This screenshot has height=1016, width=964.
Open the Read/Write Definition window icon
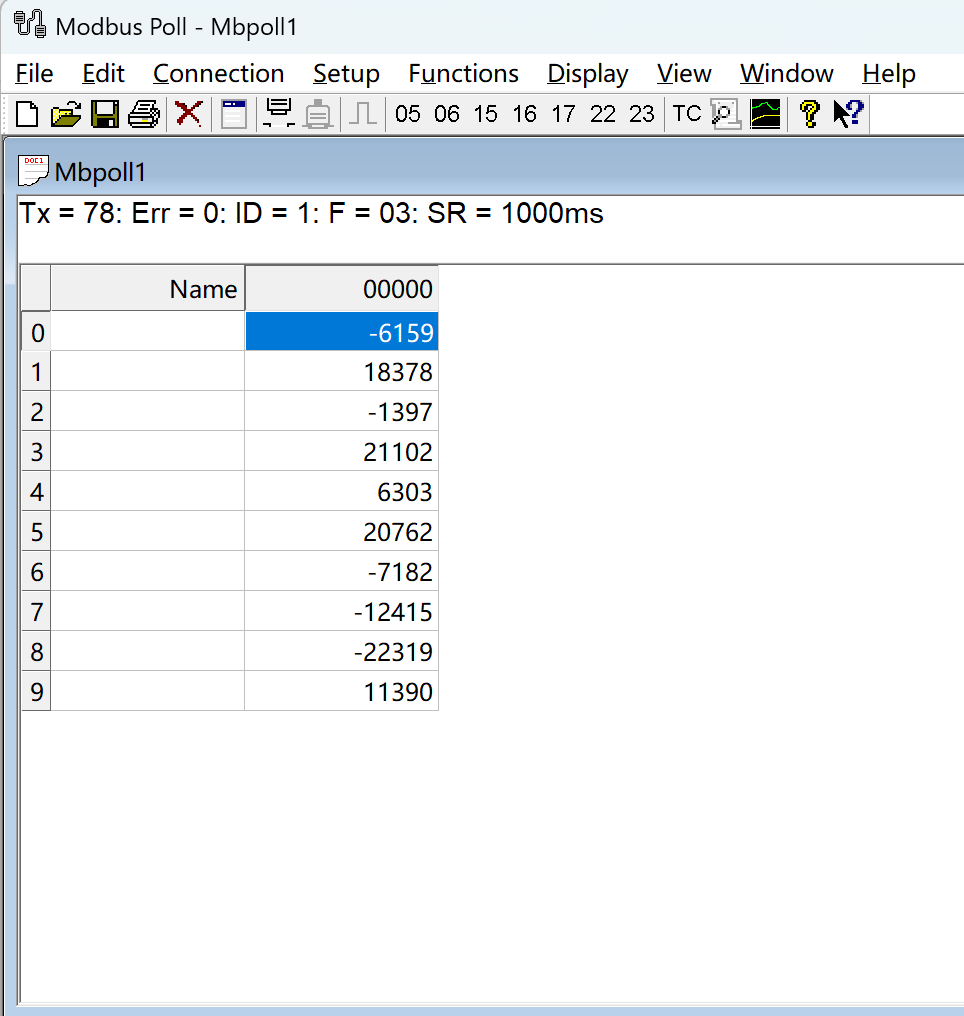233,114
